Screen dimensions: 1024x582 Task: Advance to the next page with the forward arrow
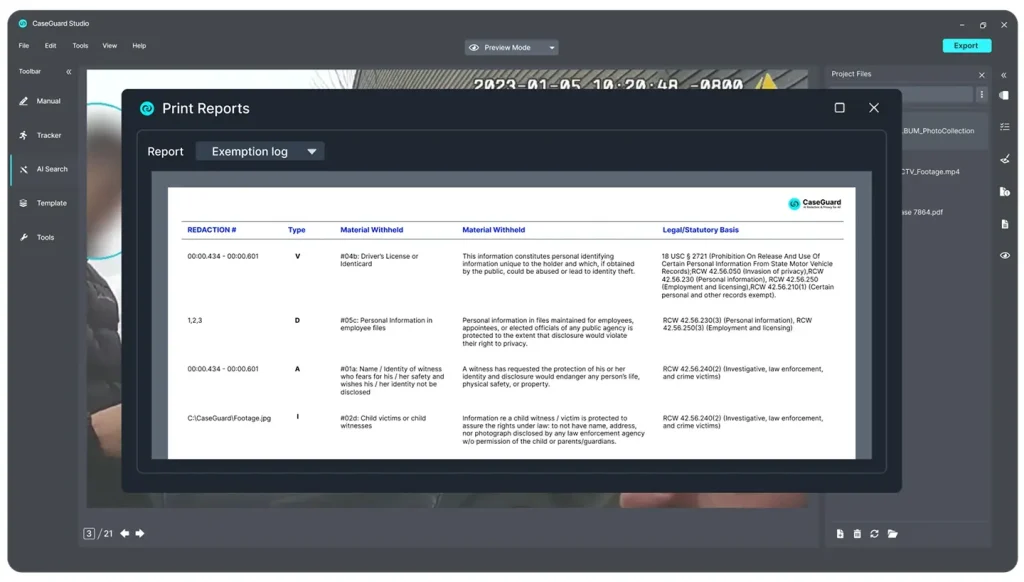[140, 533]
